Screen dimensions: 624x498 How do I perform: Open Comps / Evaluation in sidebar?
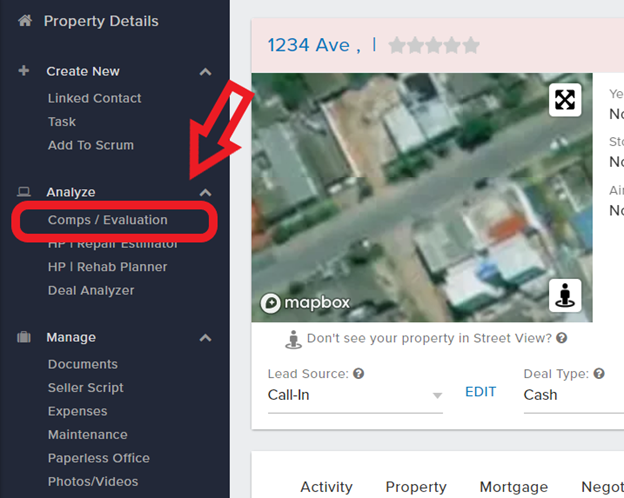tap(107, 220)
